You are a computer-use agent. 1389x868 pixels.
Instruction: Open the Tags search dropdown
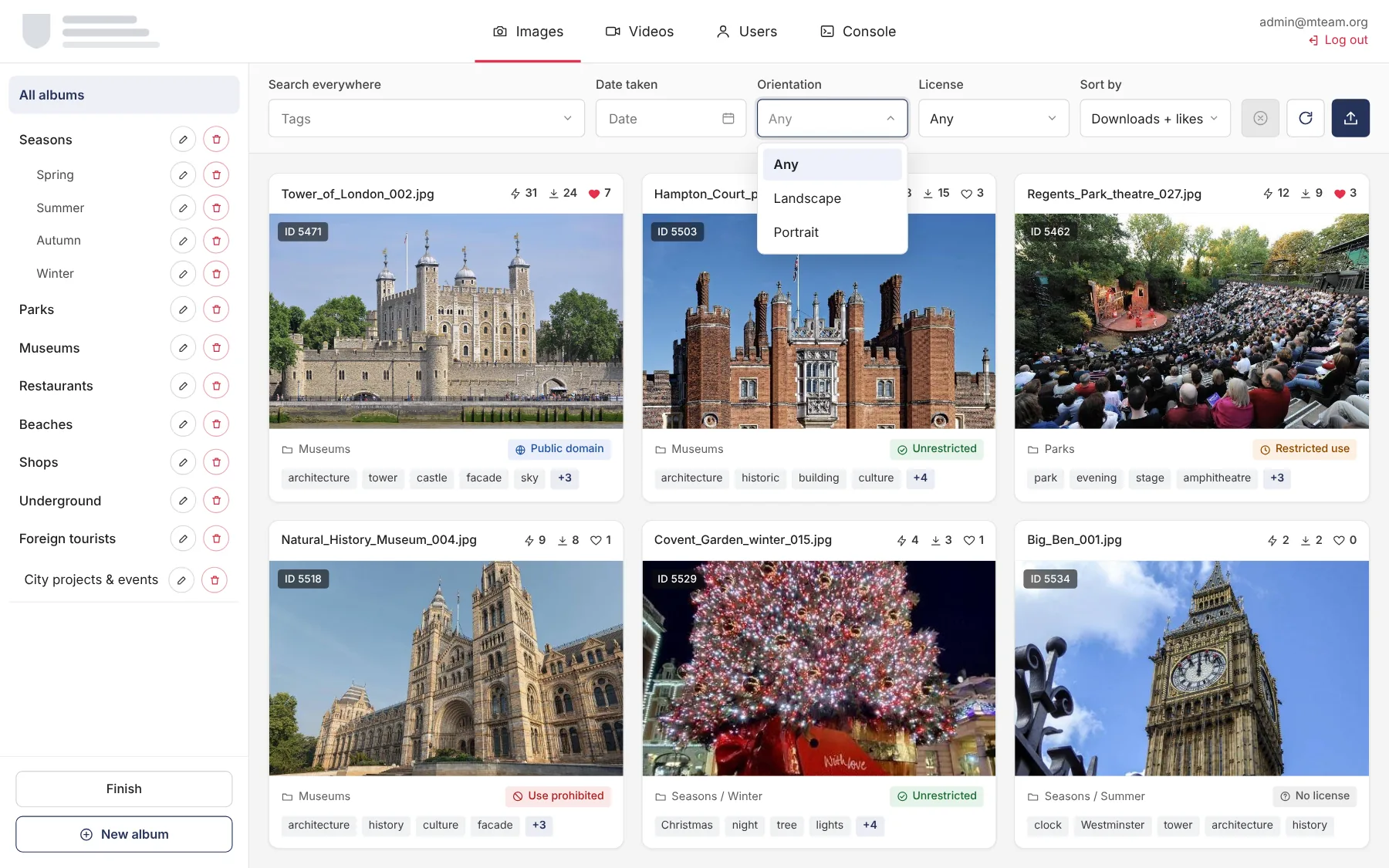pyautogui.click(x=427, y=118)
